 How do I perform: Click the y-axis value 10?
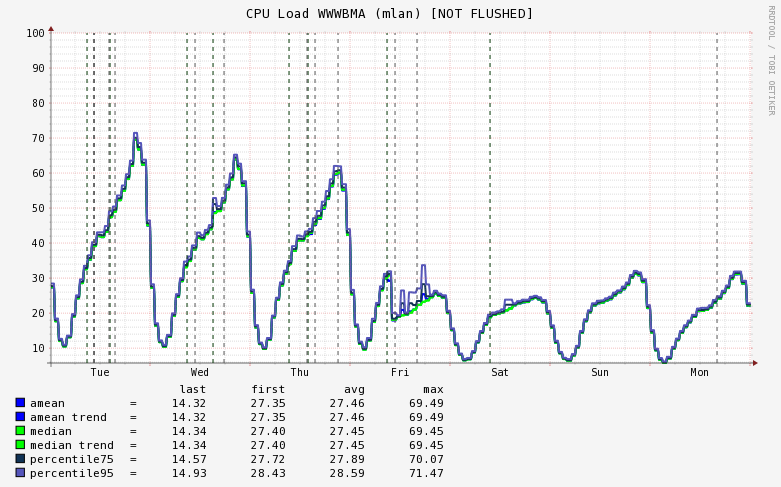[x=38, y=348]
